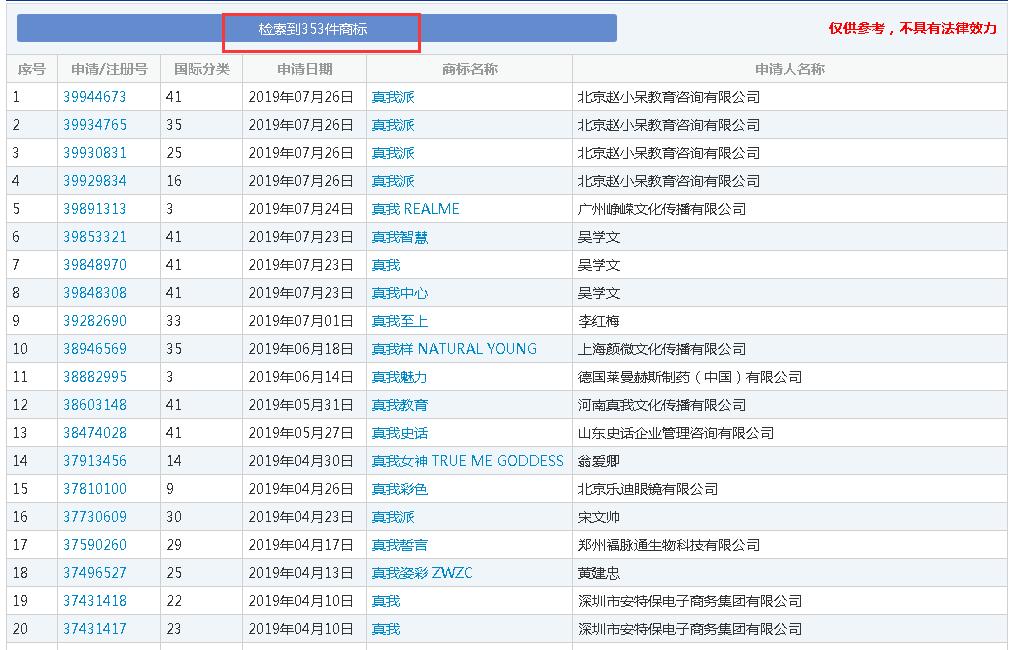This screenshot has height=650, width=1016.
Task: Open registration number 37431417
Action: click(x=95, y=629)
